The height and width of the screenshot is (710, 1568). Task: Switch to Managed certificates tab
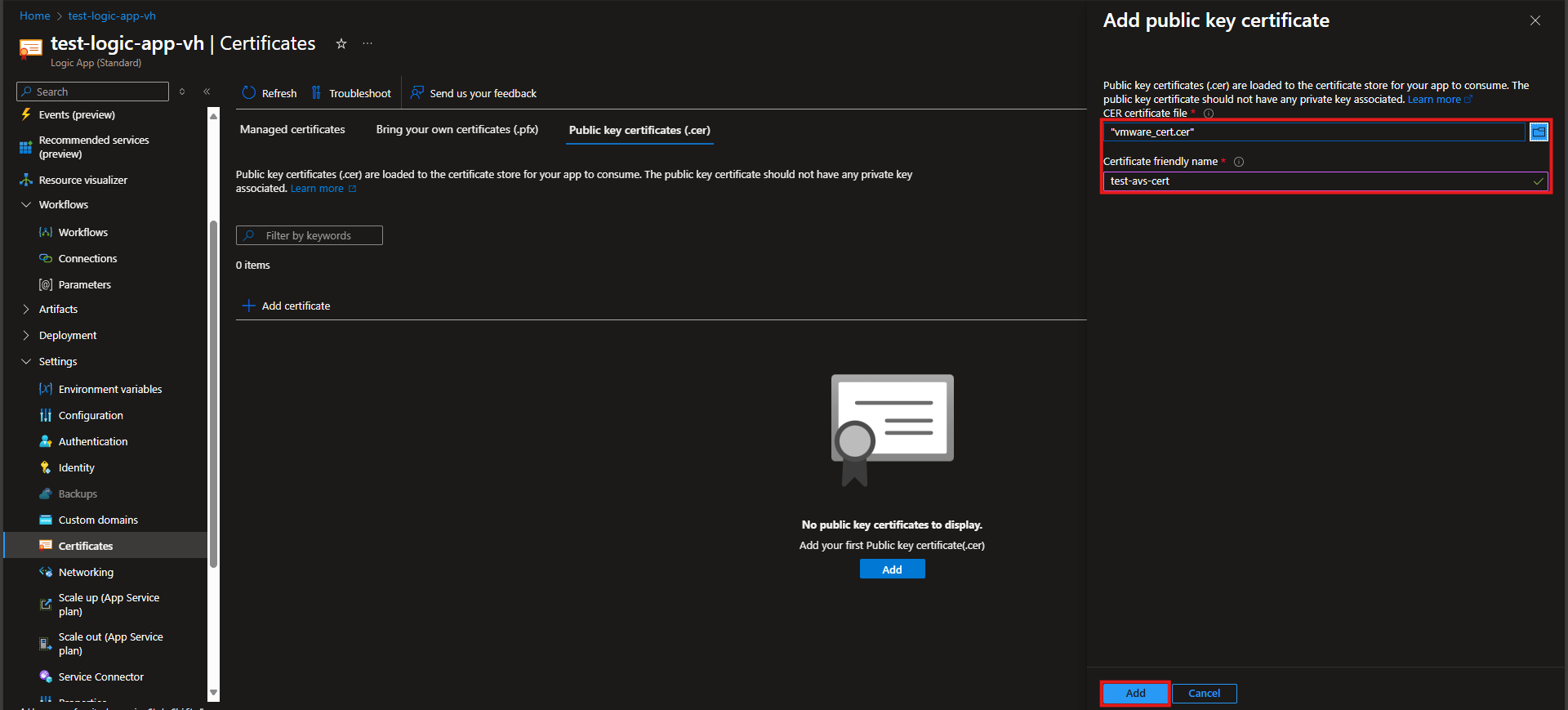point(292,130)
